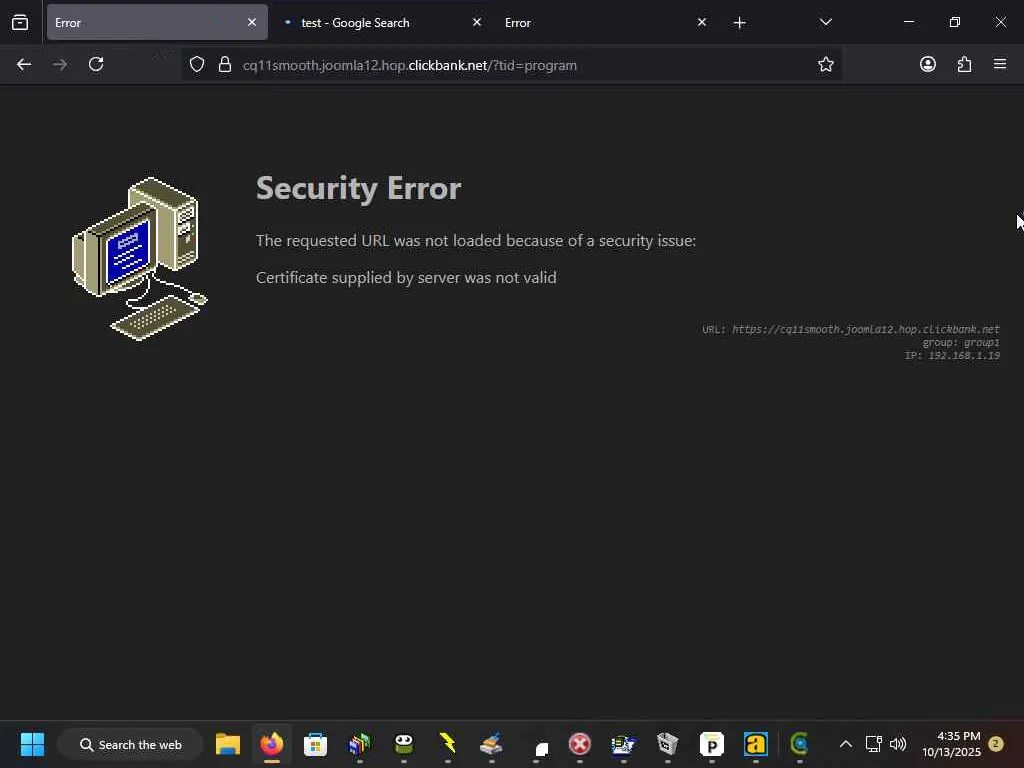Viewport: 1024px width, 768px height.
Task: Focus the address bar URL text
Action: [x=409, y=65]
